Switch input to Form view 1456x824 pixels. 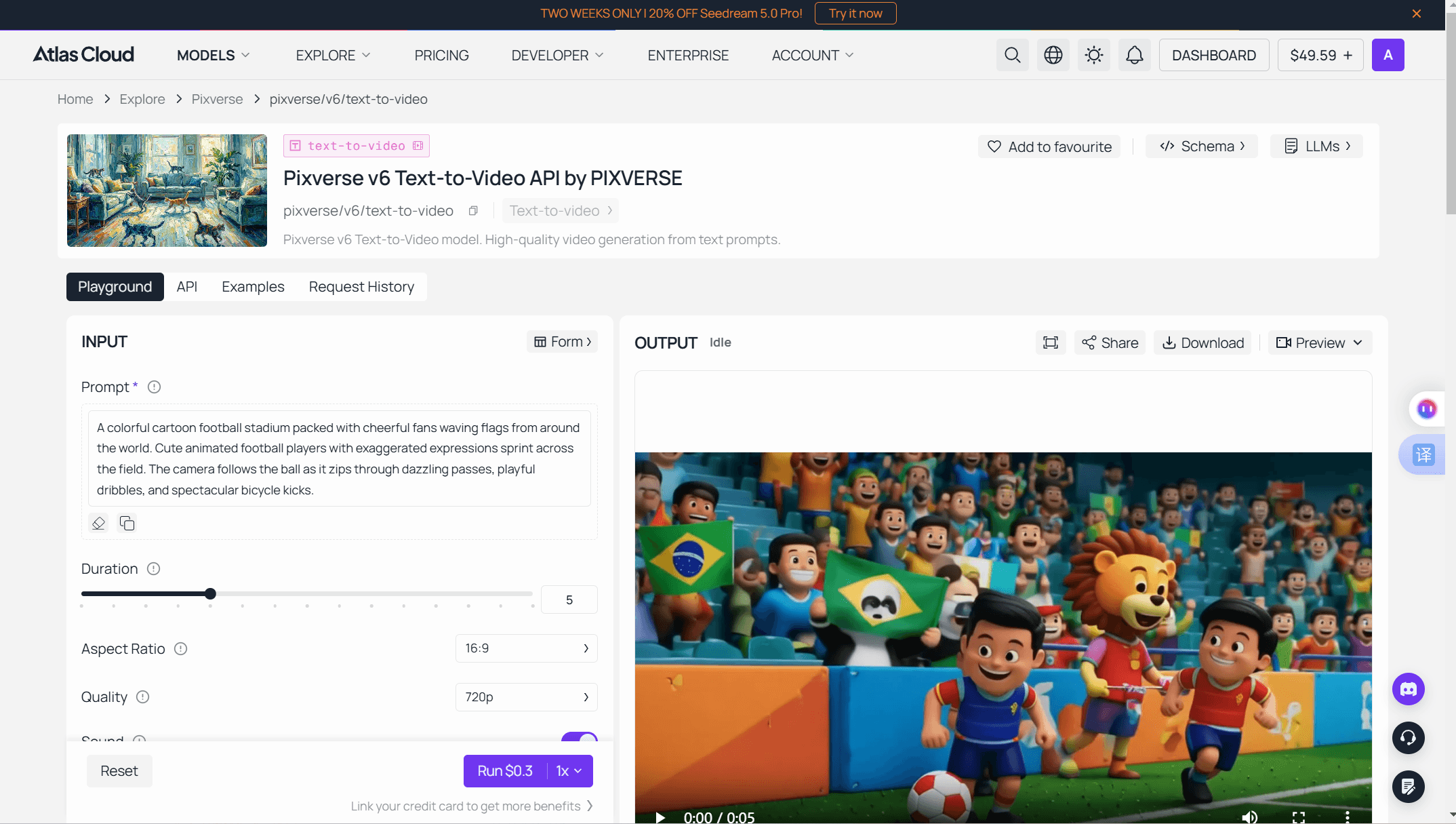pos(562,342)
